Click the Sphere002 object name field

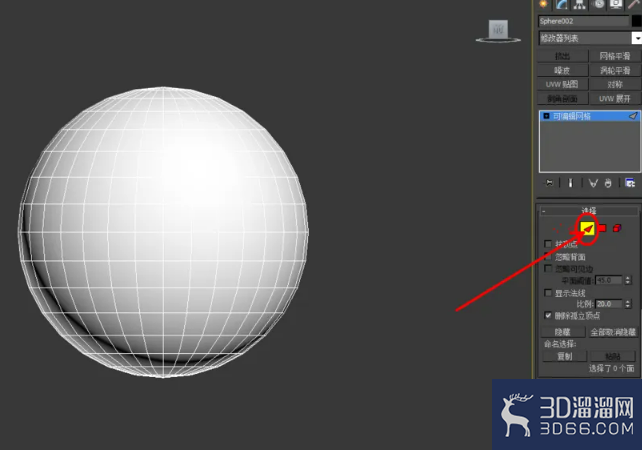point(583,21)
